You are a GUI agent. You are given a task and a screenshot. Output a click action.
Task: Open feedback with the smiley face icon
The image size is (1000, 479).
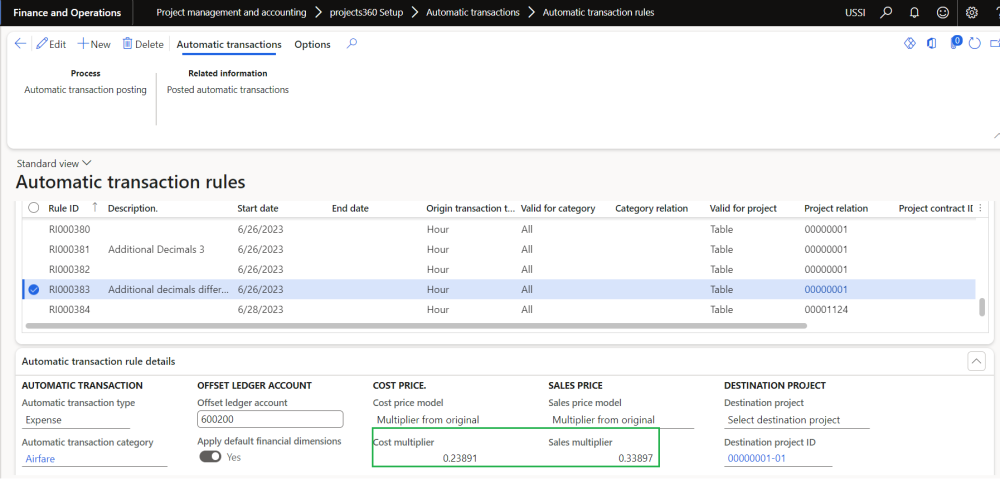[942, 13]
